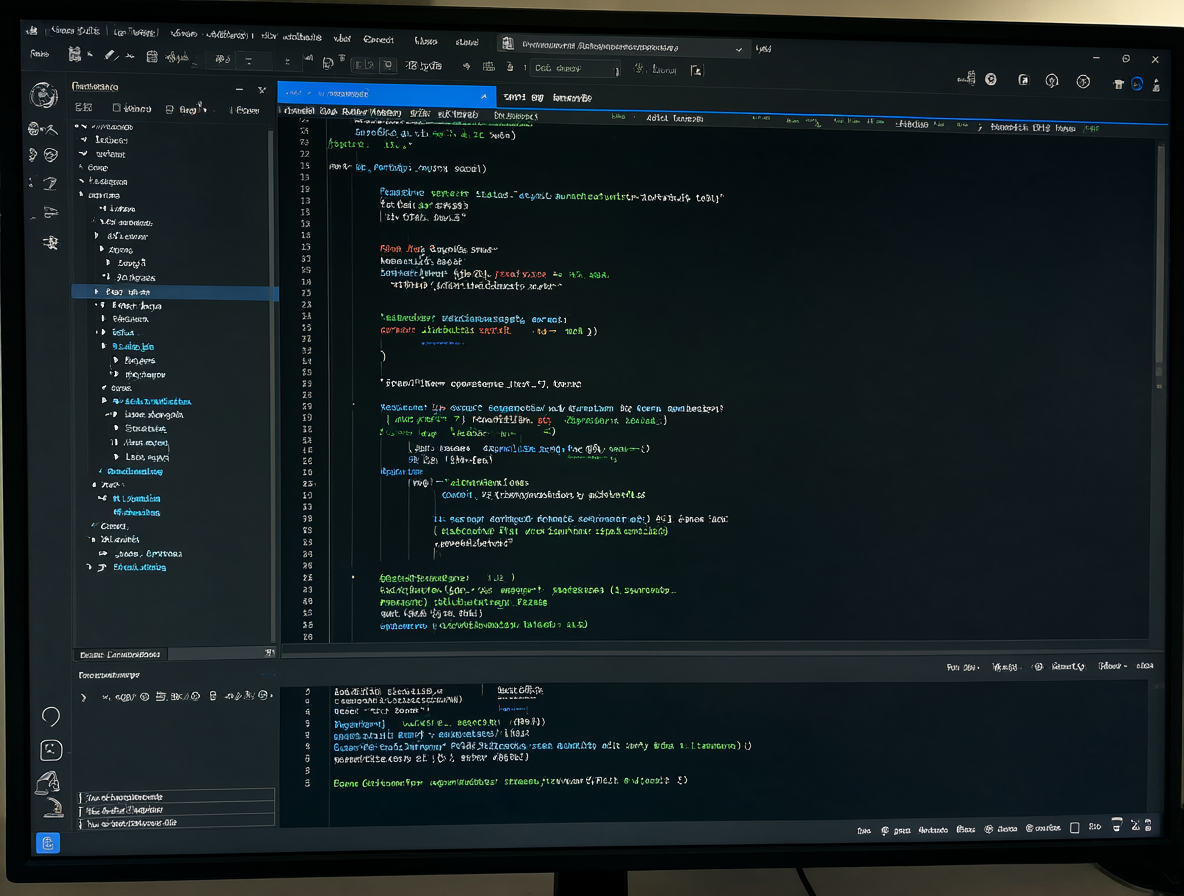Viewport: 1184px width, 896px height.
Task: Toggle the empty square box in the status bar
Action: 1075,828
